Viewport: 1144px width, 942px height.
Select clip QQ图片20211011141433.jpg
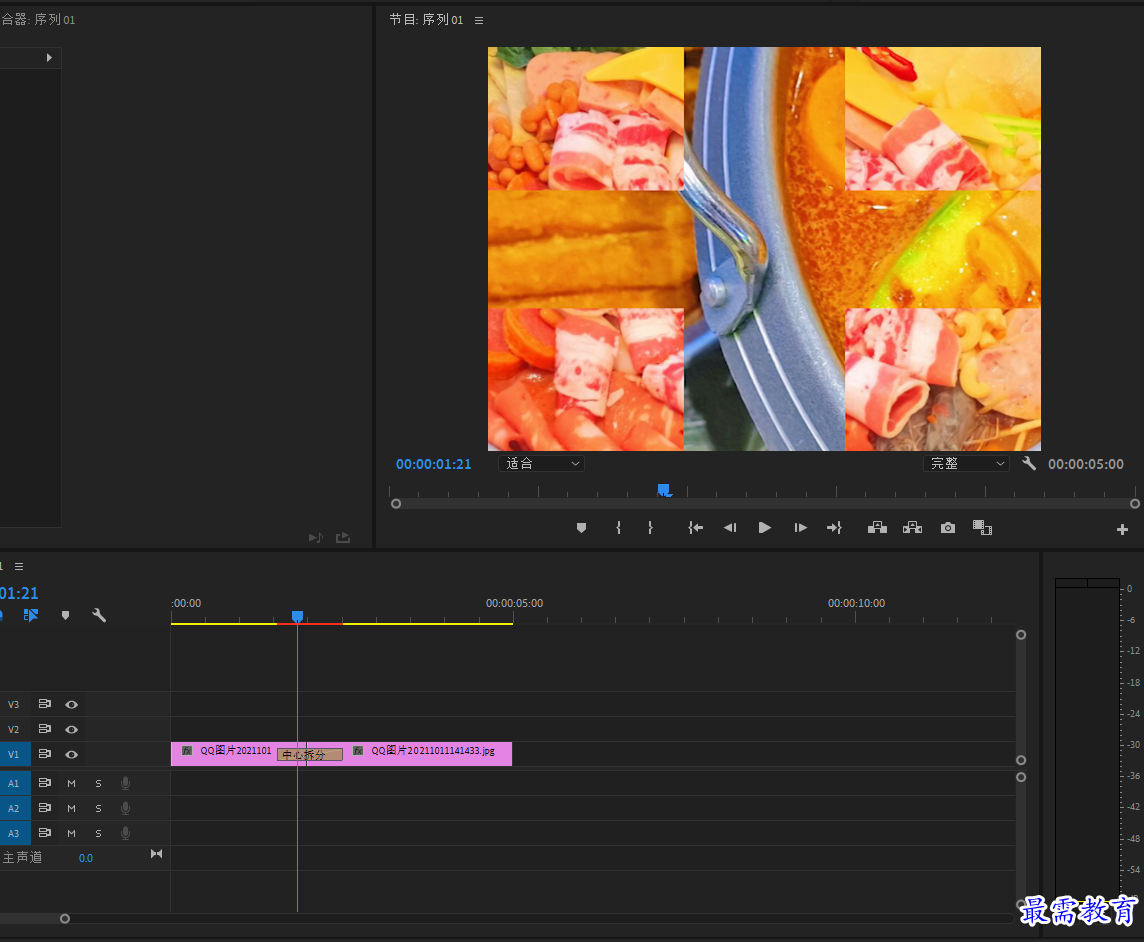[428, 754]
